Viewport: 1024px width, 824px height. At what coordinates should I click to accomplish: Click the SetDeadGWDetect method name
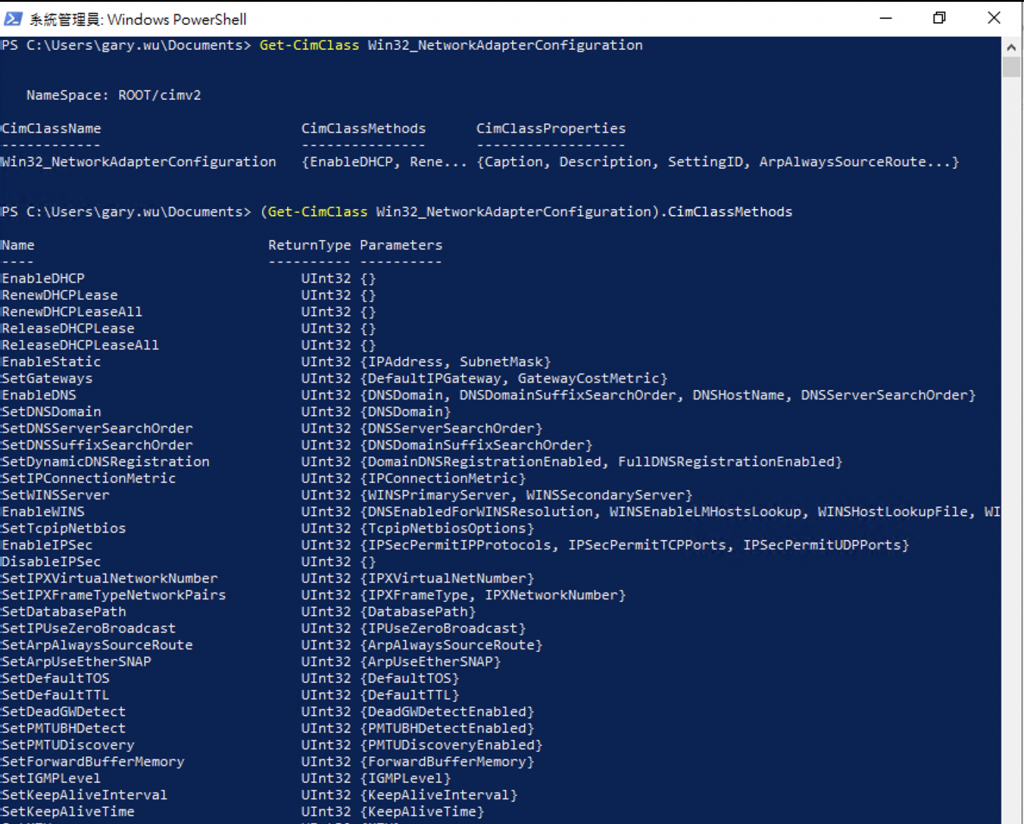coord(64,712)
